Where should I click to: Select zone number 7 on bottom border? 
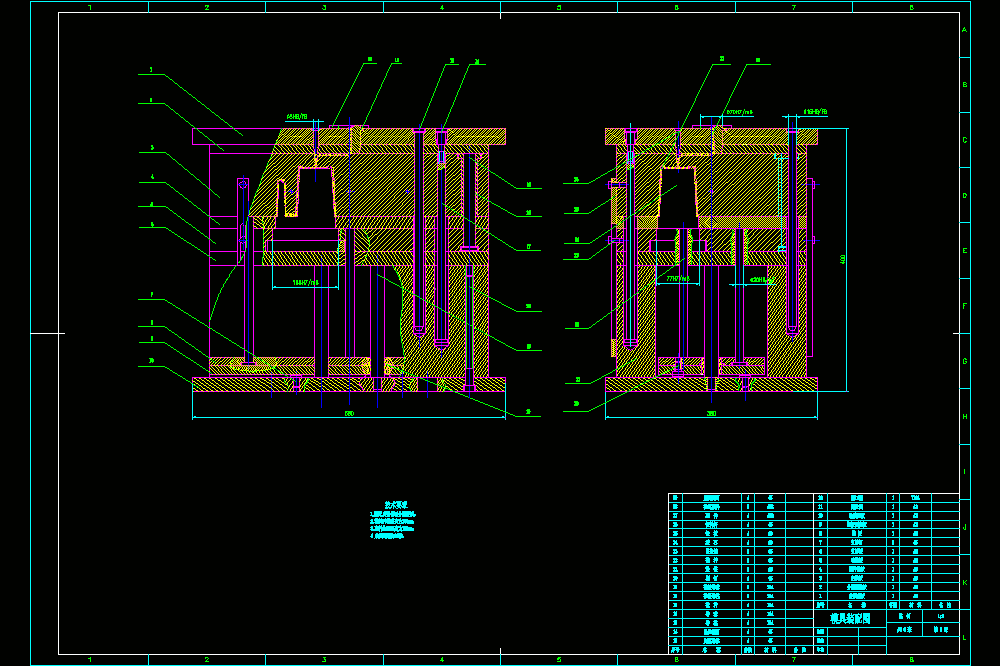pyautogui.click(x=794, y=660)
